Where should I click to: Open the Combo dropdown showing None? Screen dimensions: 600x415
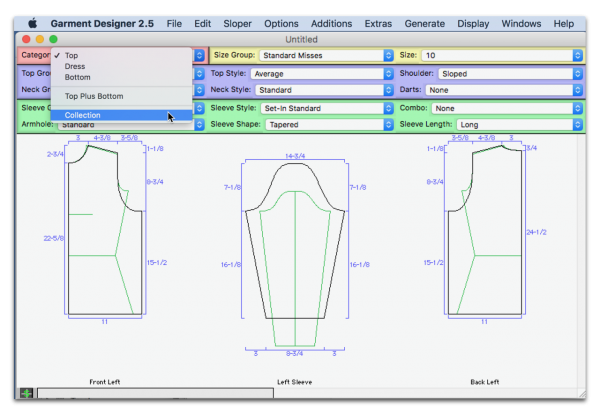coord(507,108)
